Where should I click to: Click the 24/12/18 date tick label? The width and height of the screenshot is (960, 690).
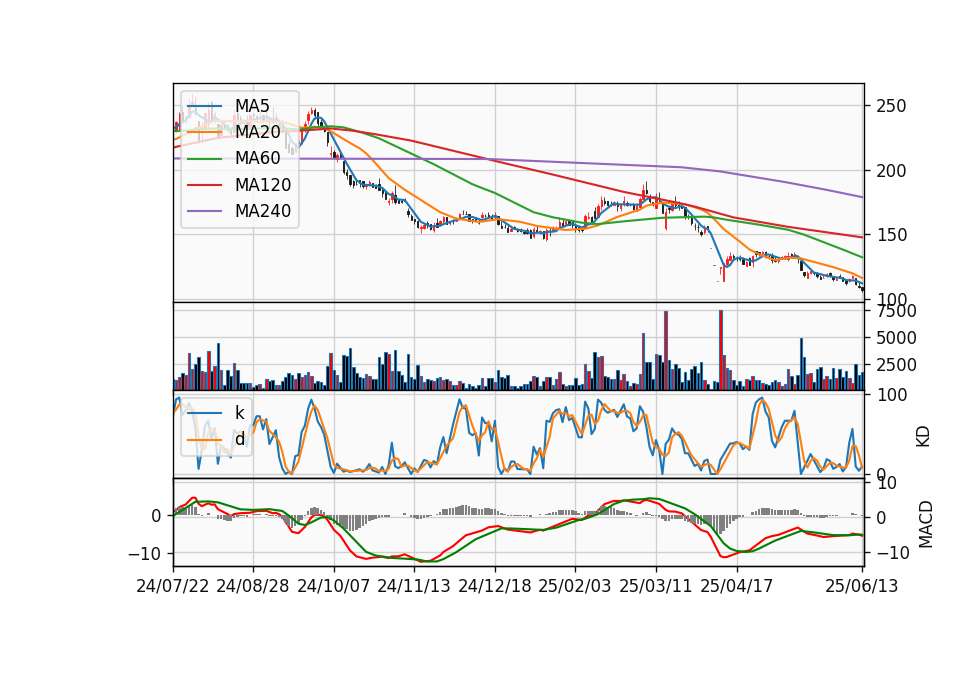point(495,586)
